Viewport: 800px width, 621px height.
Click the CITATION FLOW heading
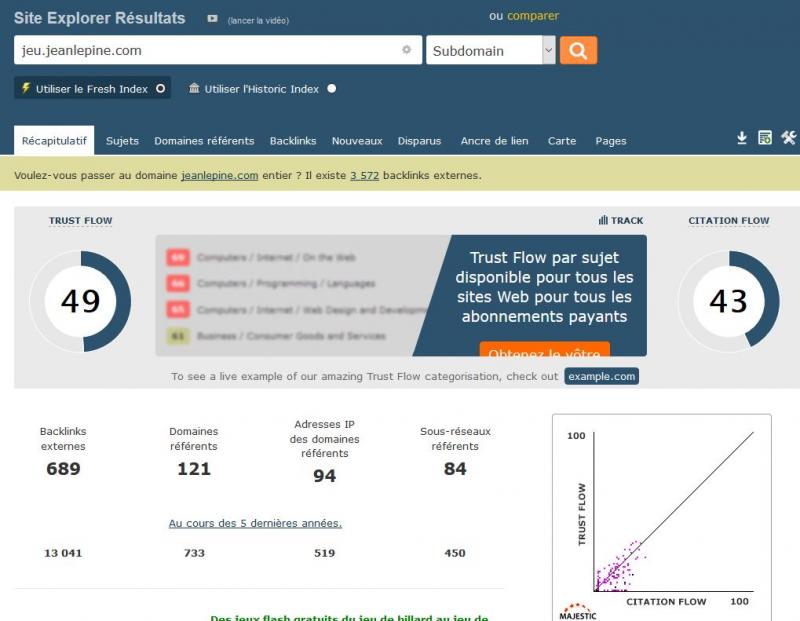tap(729, 220)
